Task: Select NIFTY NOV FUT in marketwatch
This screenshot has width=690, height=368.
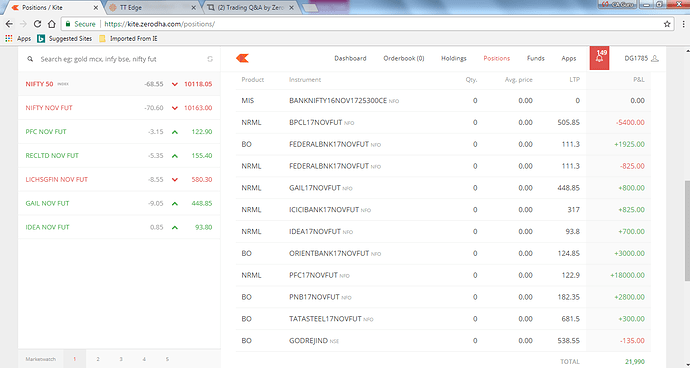Action: tap(119, 108)
